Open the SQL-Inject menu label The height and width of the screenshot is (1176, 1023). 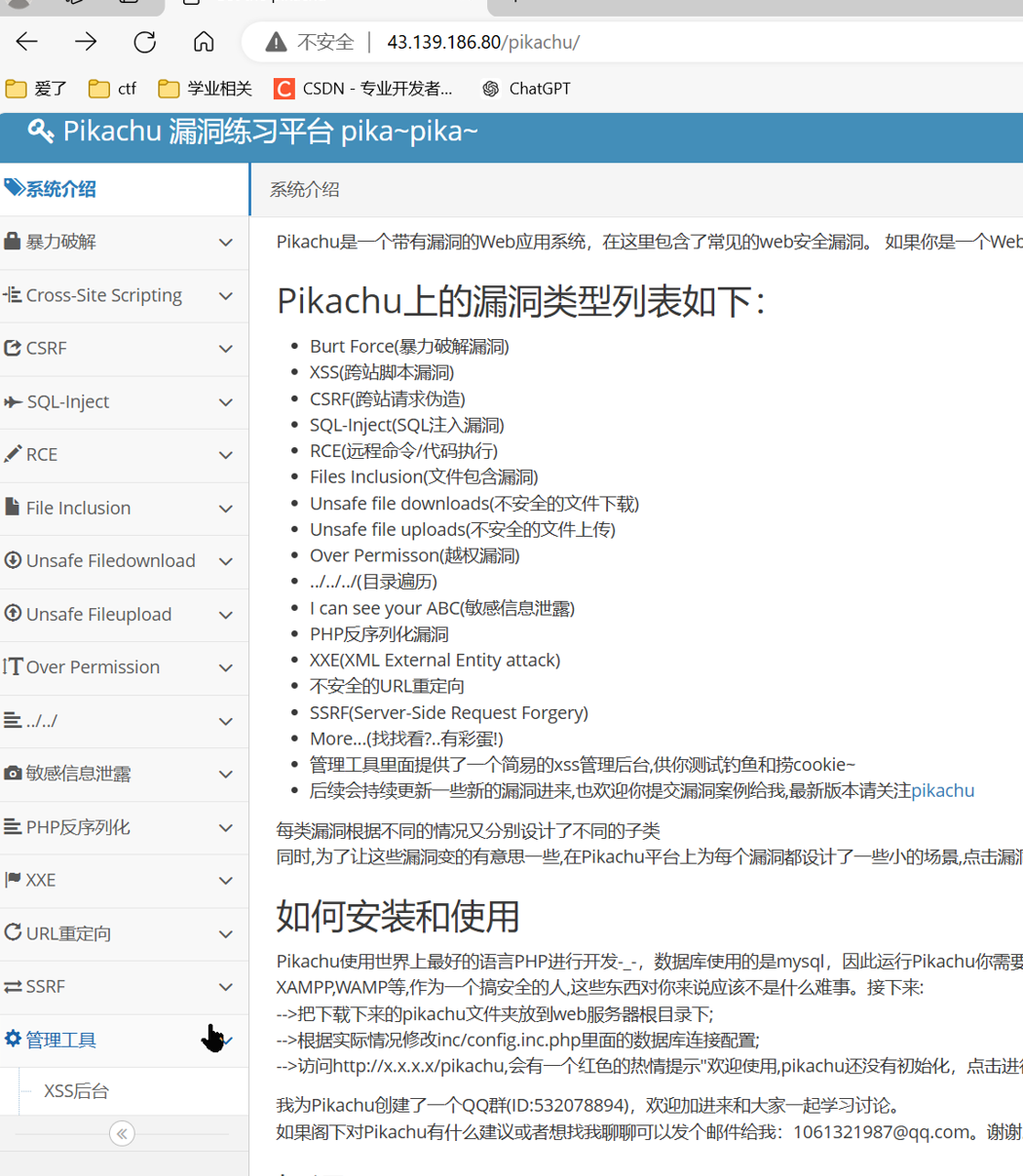[67, 401]
